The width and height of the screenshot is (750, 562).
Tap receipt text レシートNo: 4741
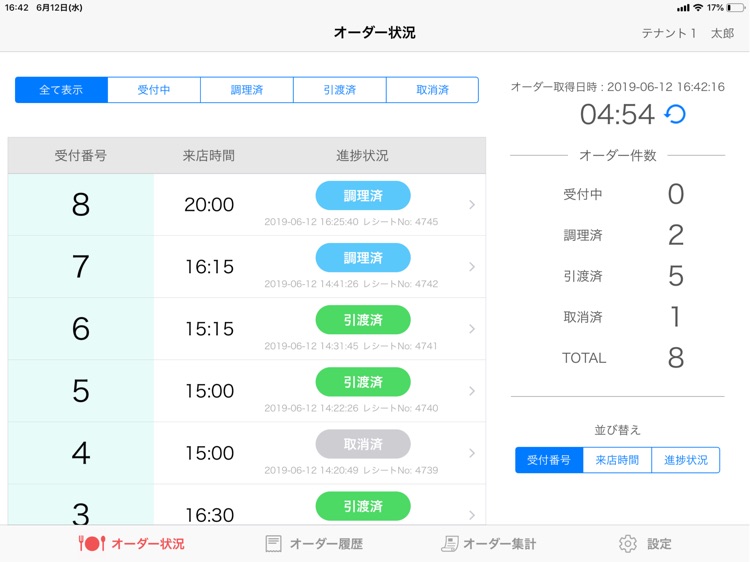[x=400, y=346]
